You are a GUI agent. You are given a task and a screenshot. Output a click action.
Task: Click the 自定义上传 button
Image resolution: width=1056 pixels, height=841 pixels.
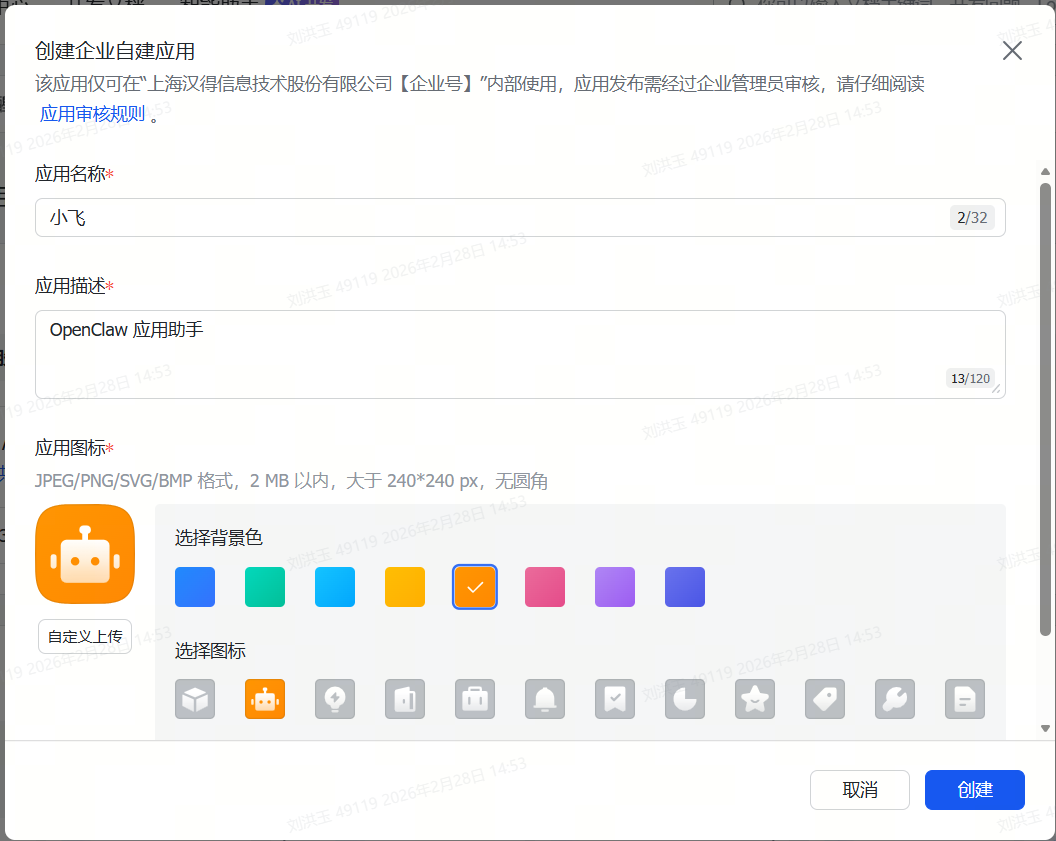coord(85,636)
